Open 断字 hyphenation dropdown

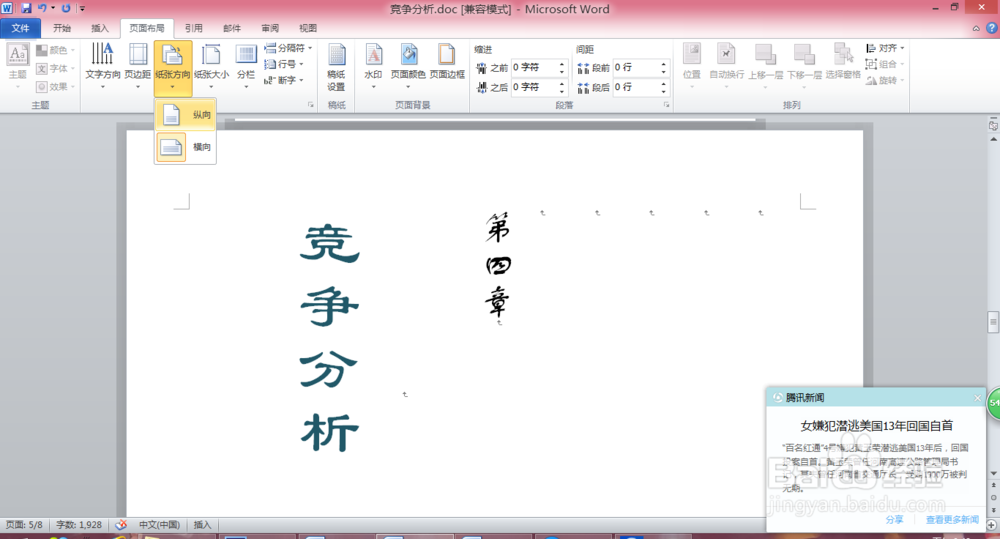click(x=284, y=80)
